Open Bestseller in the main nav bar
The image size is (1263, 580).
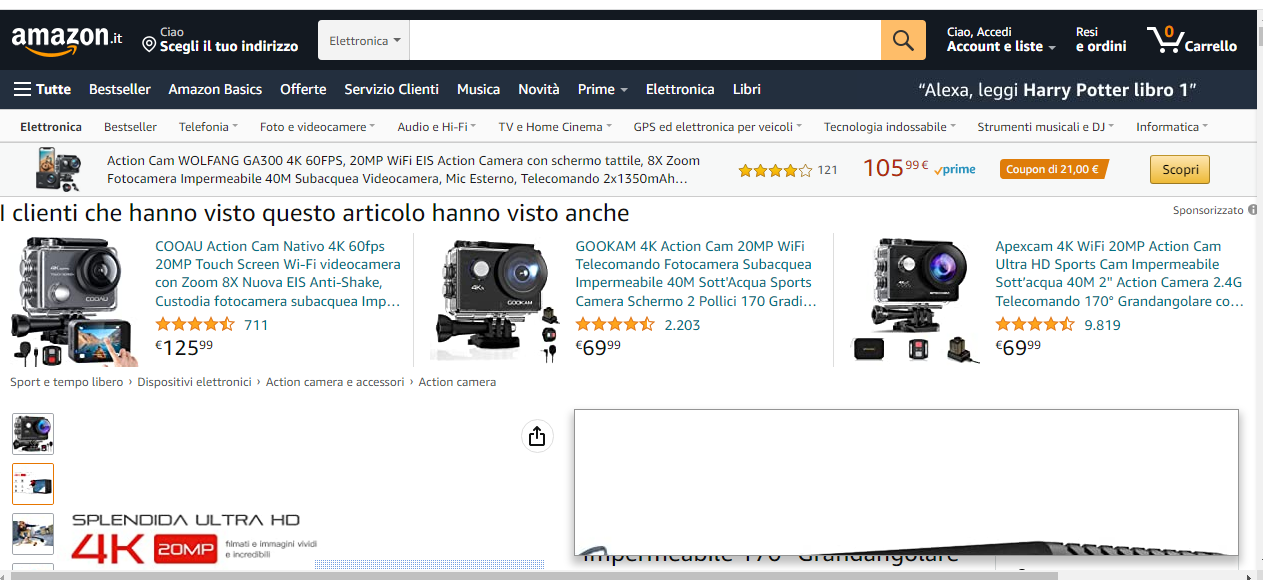tap(120, 89)
